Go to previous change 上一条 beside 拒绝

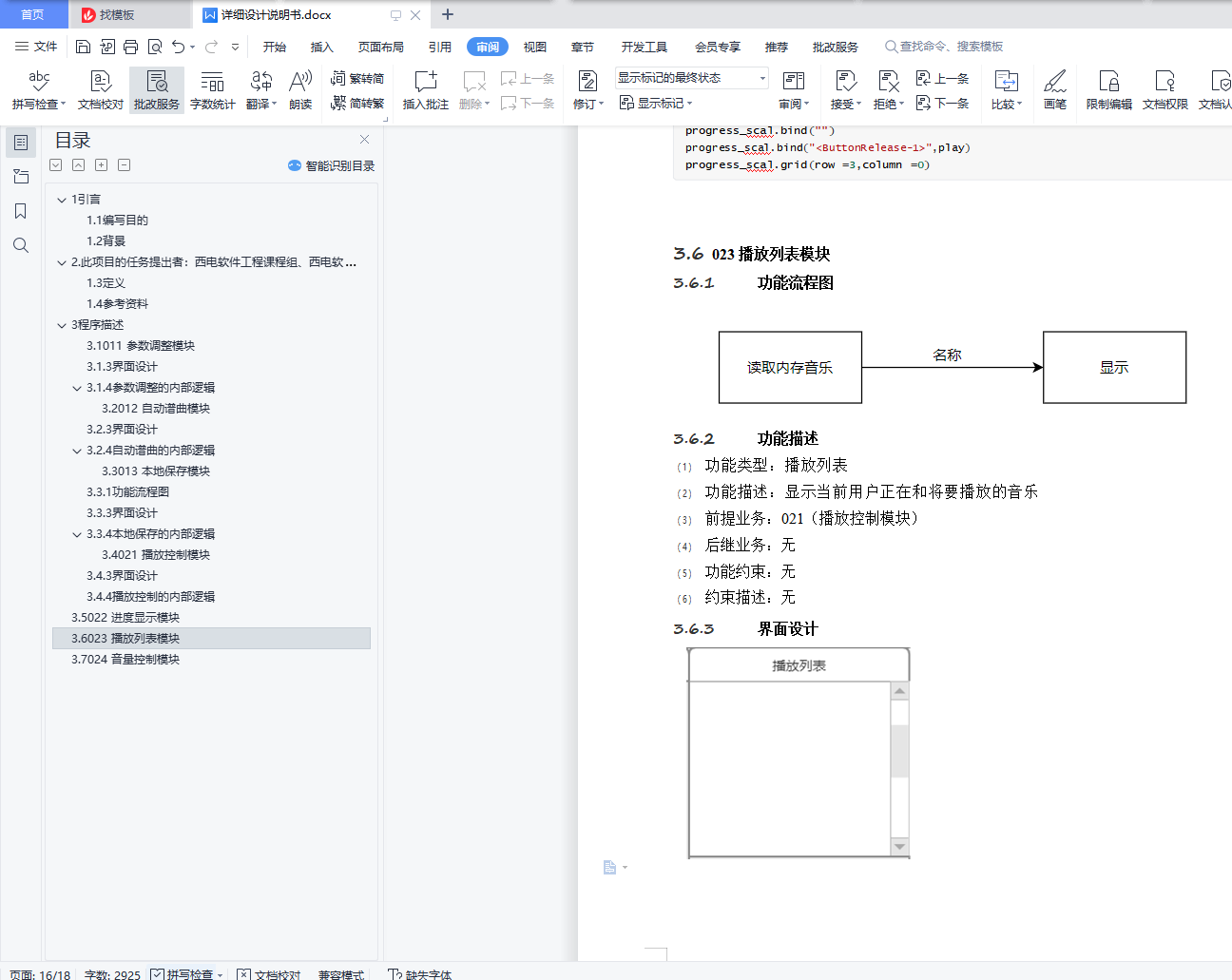tap(942, 79)
